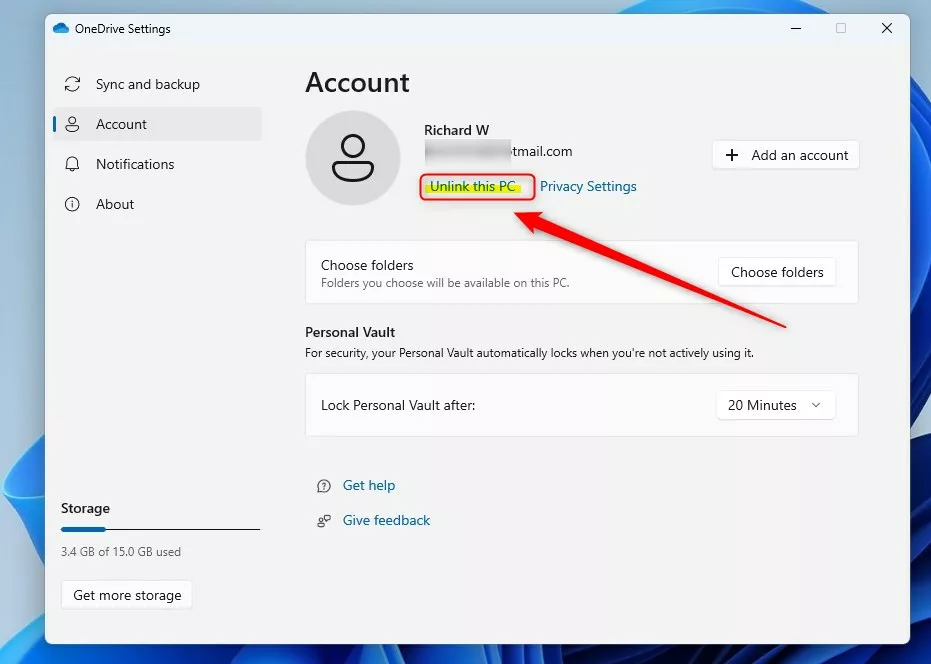Open the Get help link
This screenshot has height=664, width=931.
(369, 485)
